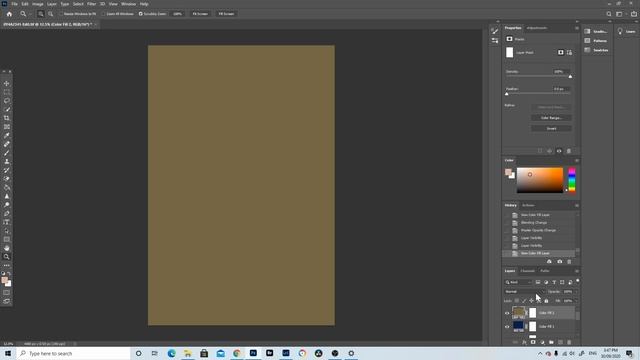The image size is (640, 360).
Task: Delete mask using Properties trash icon
Action: point(569,151)
